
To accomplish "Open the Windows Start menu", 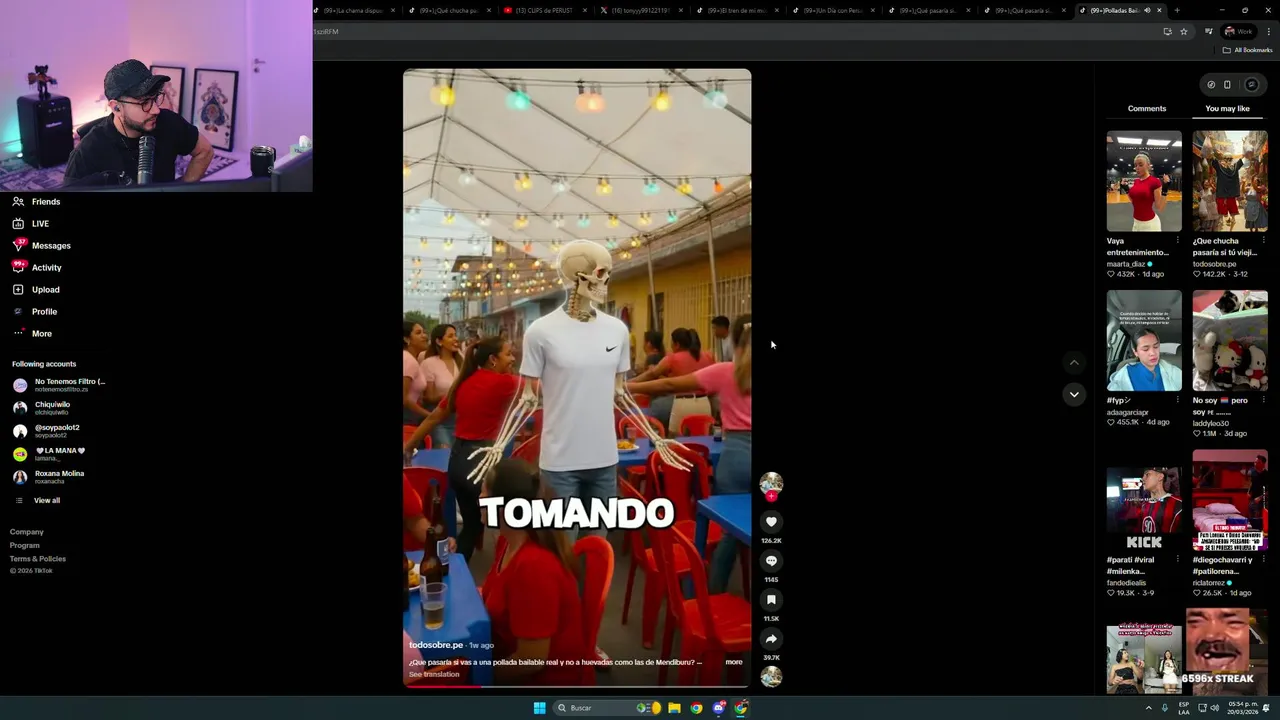I will [539, 708].
